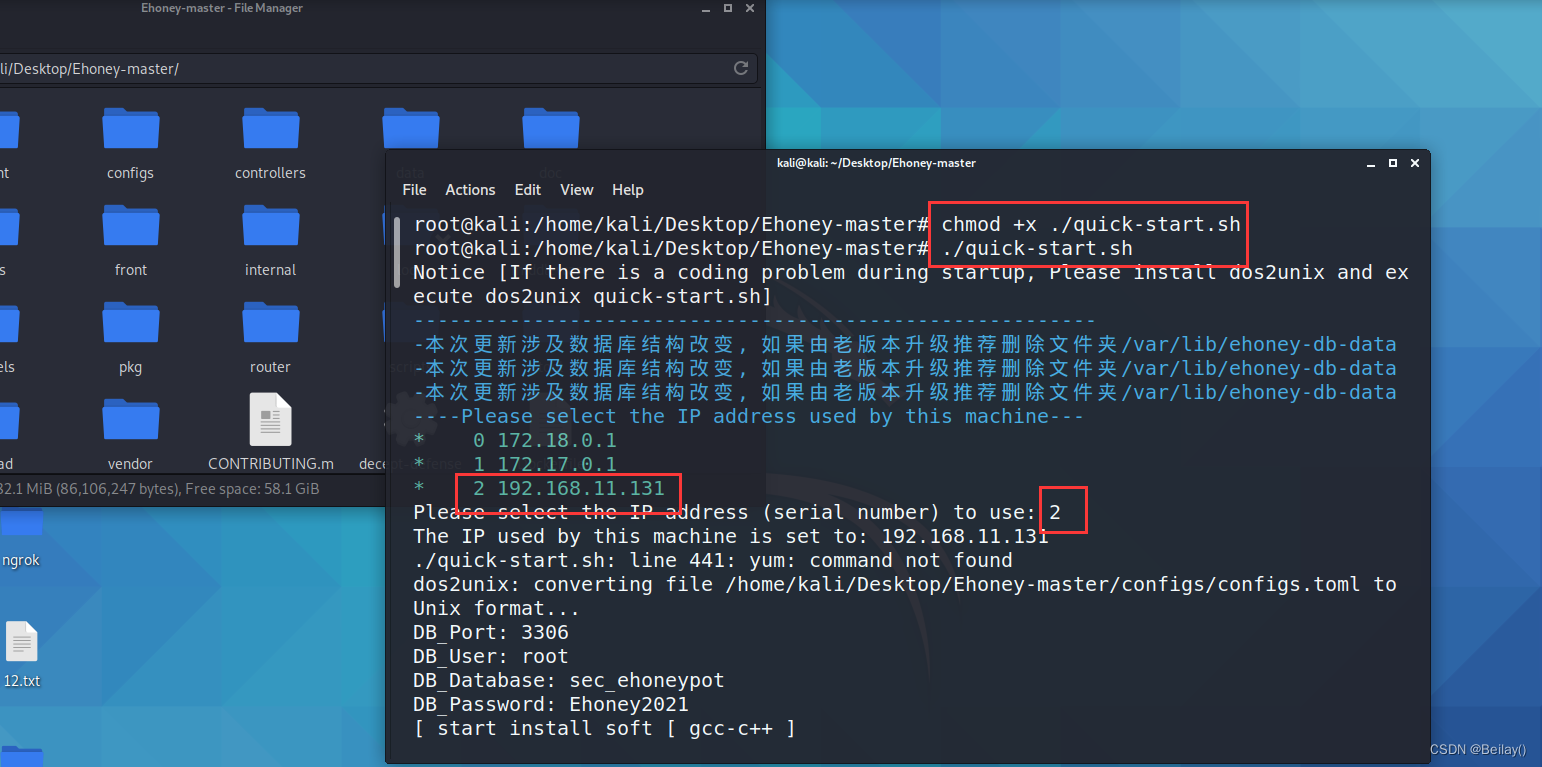Click the 'DB_Database: sec_ehoneypot' line

[569, 680]
